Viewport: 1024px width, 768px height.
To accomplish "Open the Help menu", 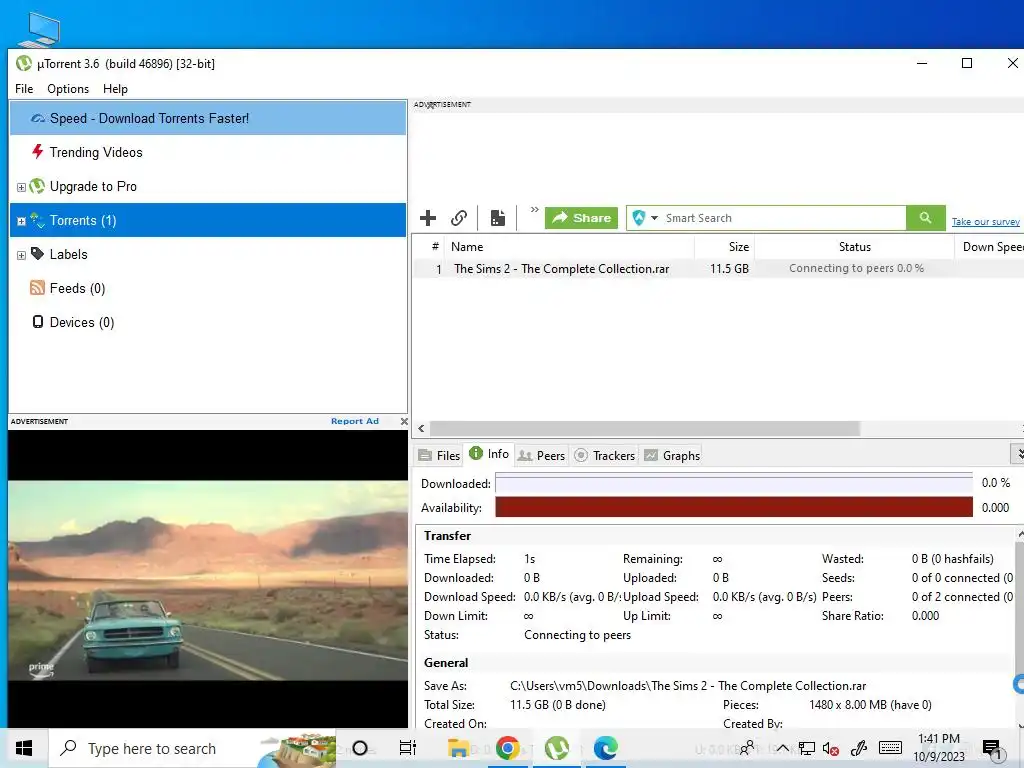I will point(116,89).
